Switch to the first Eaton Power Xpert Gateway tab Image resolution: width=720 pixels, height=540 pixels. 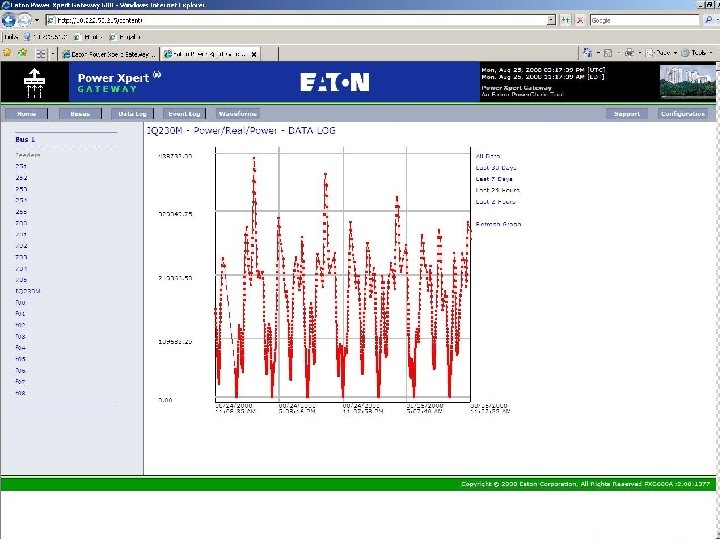tap(109, 54)
